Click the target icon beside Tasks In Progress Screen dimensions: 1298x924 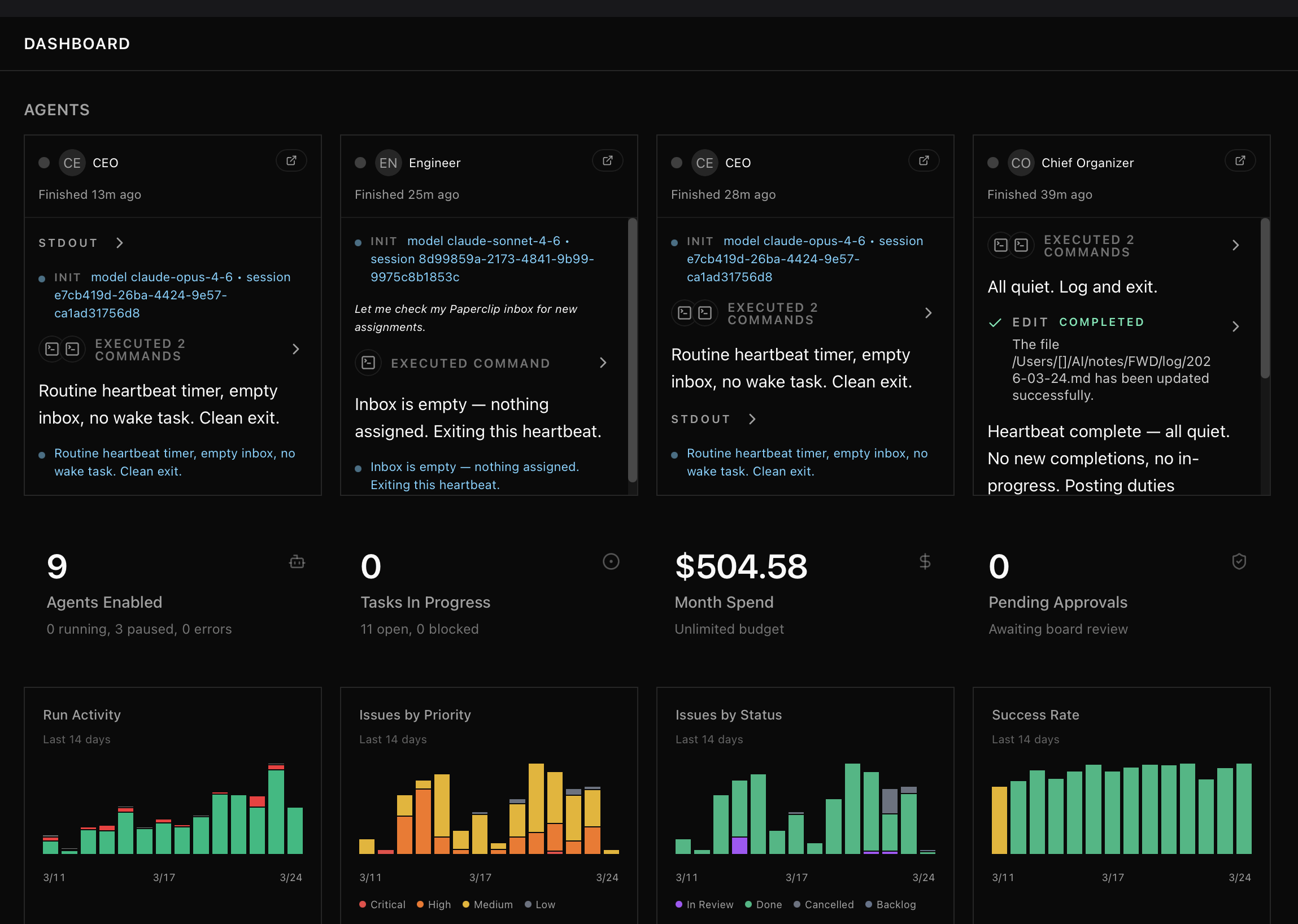pyautogui.click(x=611, y=562)
